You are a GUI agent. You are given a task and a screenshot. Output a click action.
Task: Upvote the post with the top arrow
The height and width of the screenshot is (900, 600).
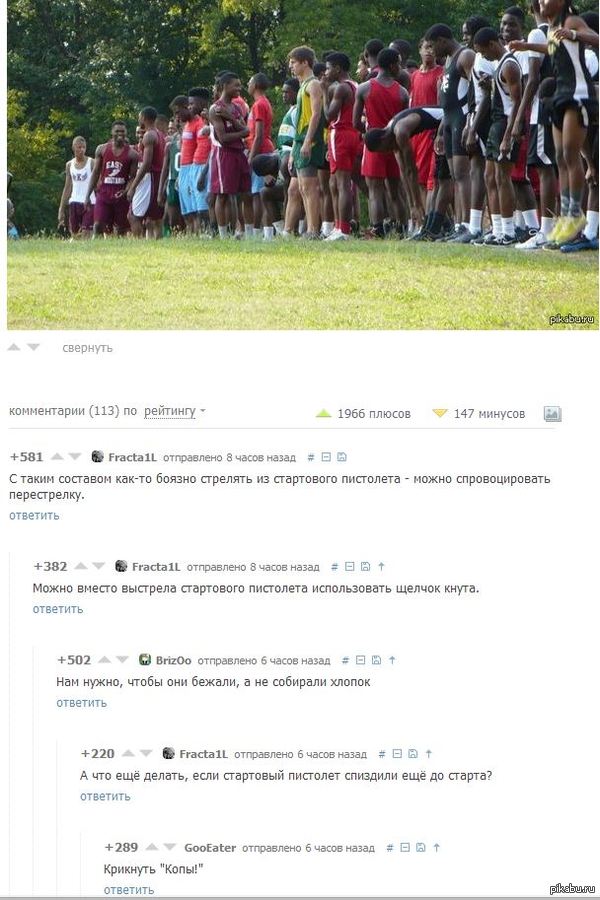pyautogui.click(x=14, y=347)
